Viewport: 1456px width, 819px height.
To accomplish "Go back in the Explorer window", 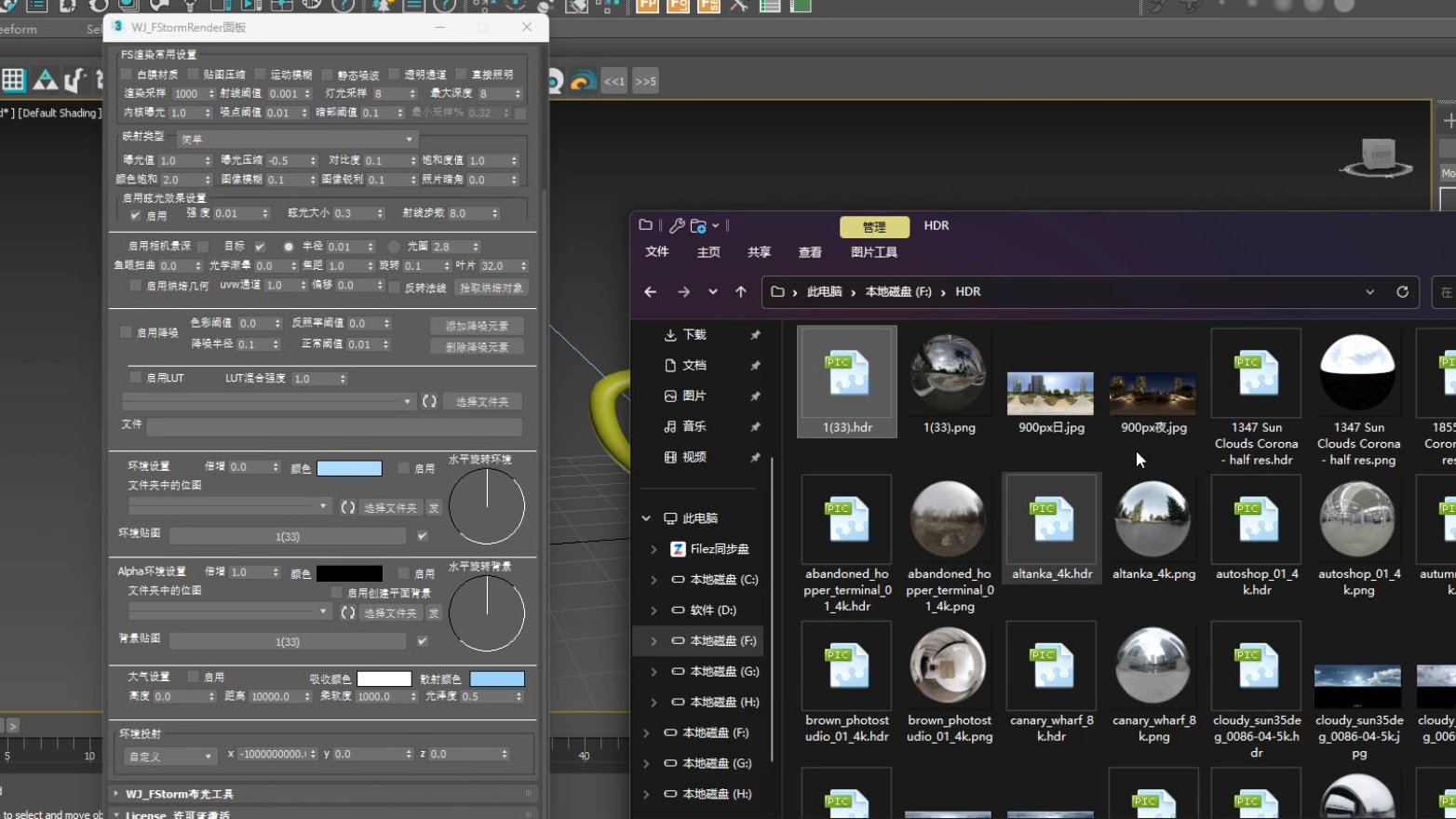I will click(650, 291).
